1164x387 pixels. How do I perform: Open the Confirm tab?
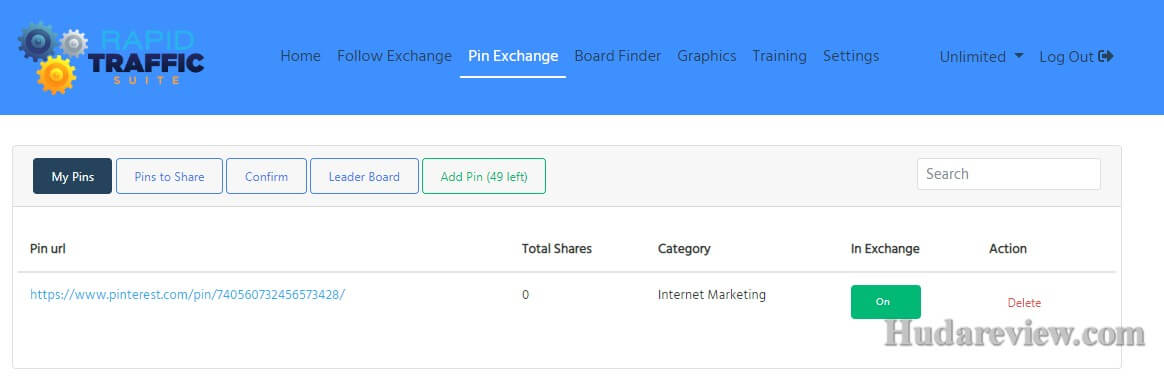coord(267,176)
